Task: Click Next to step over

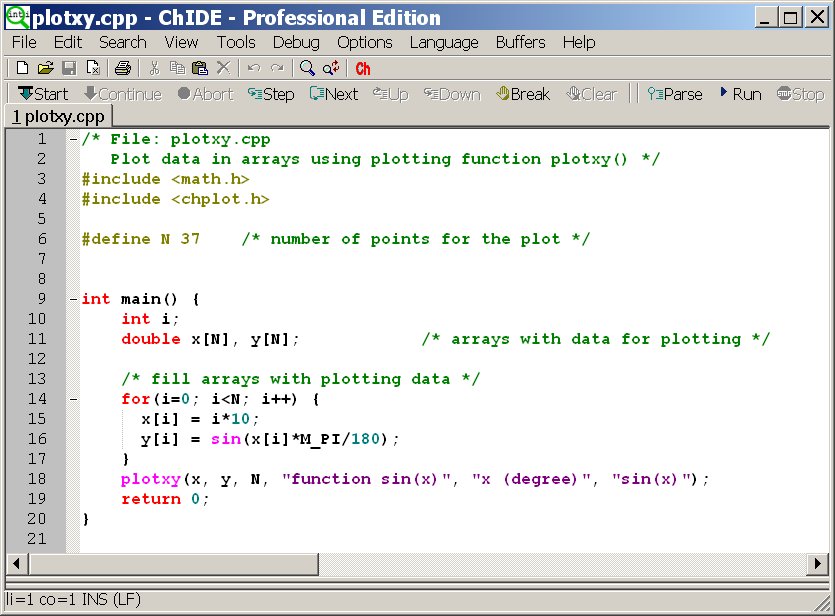Action: coord(333,94)
